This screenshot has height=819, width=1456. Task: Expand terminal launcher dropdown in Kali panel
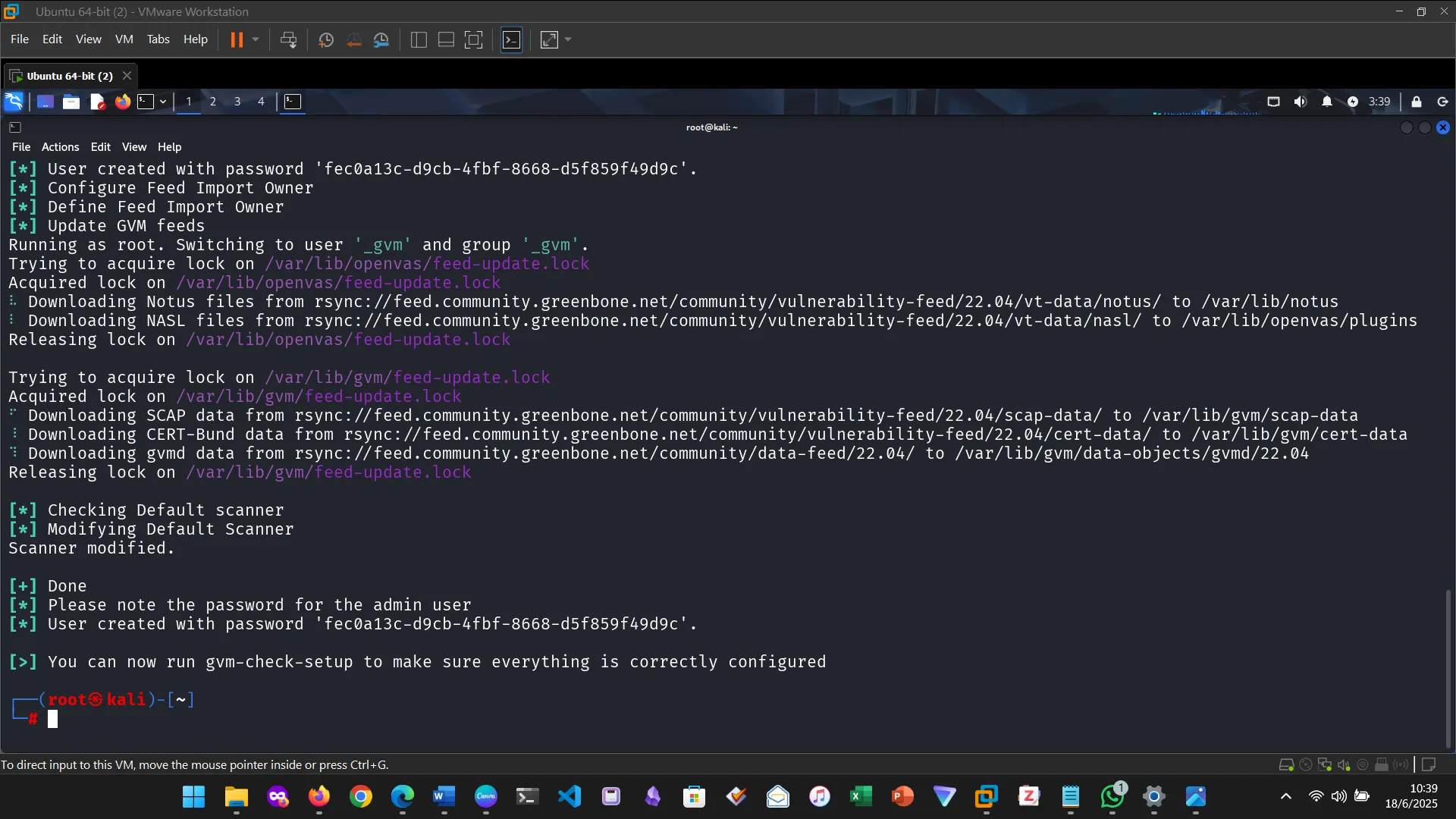coord(162,102)
